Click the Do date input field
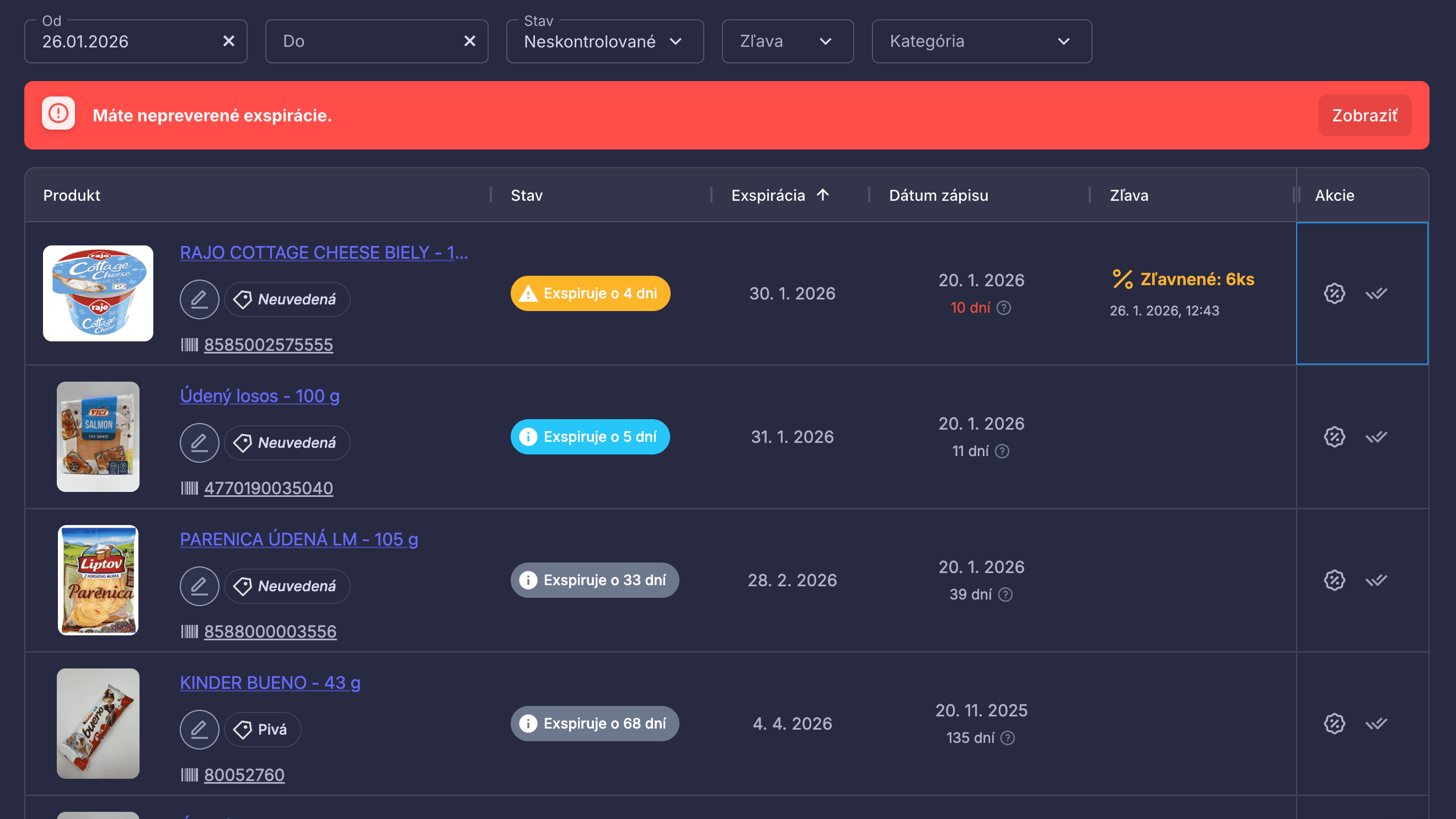 coord(362,41)
